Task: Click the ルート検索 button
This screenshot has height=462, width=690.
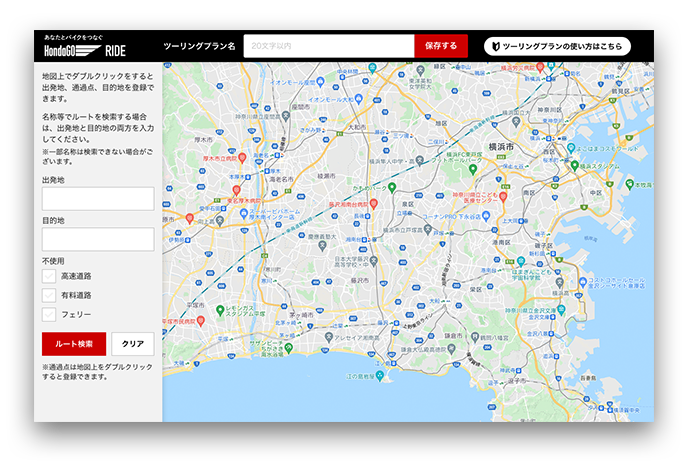Action: tap(73, 344)
